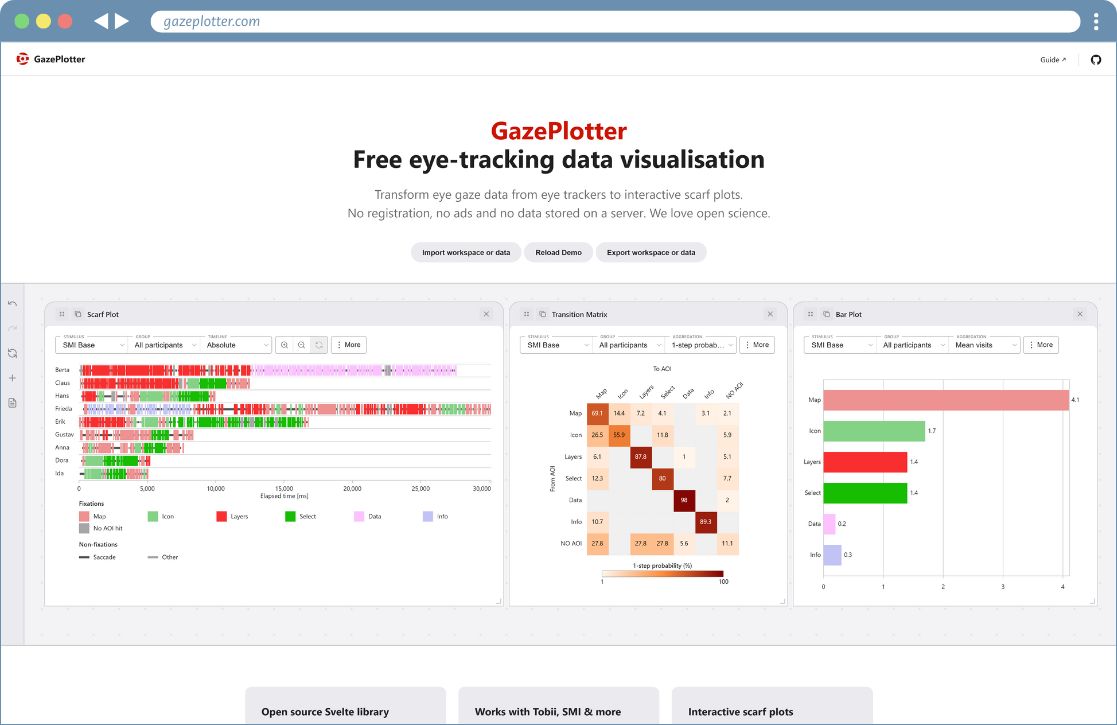Select the Redo icon in the left sidebar
1117x725 pixels.
tap(13, 327)
